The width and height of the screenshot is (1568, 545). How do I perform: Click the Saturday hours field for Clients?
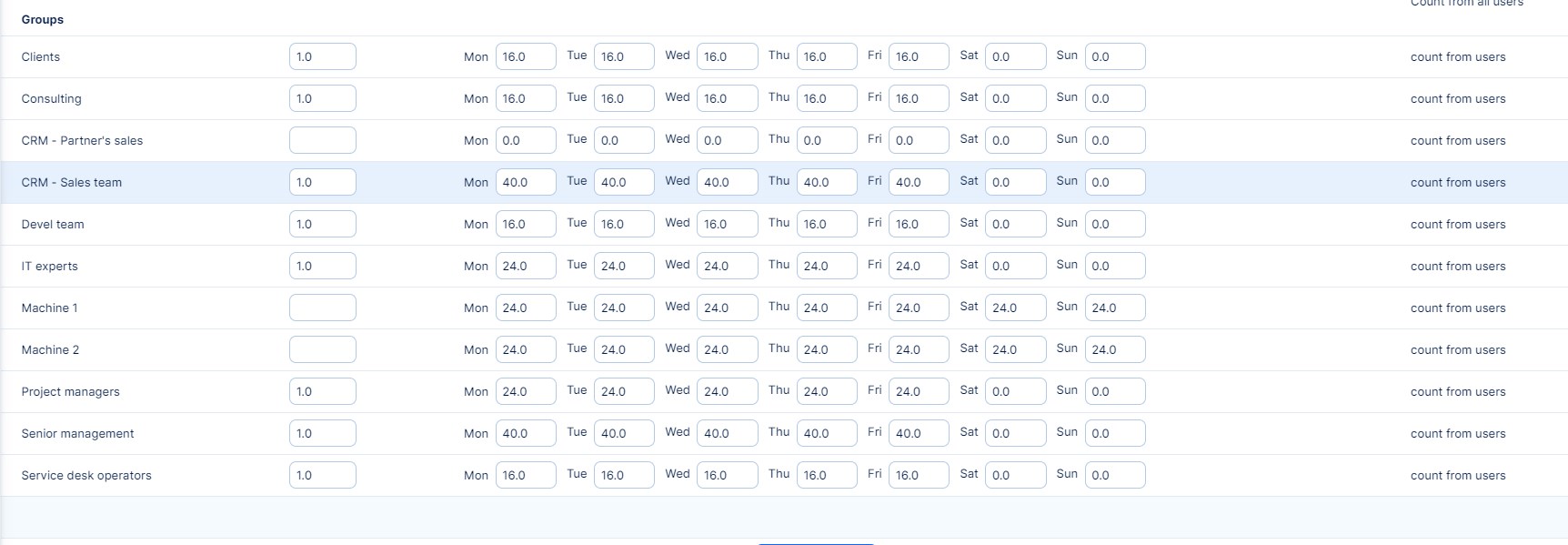click(x=1015, y=56)
